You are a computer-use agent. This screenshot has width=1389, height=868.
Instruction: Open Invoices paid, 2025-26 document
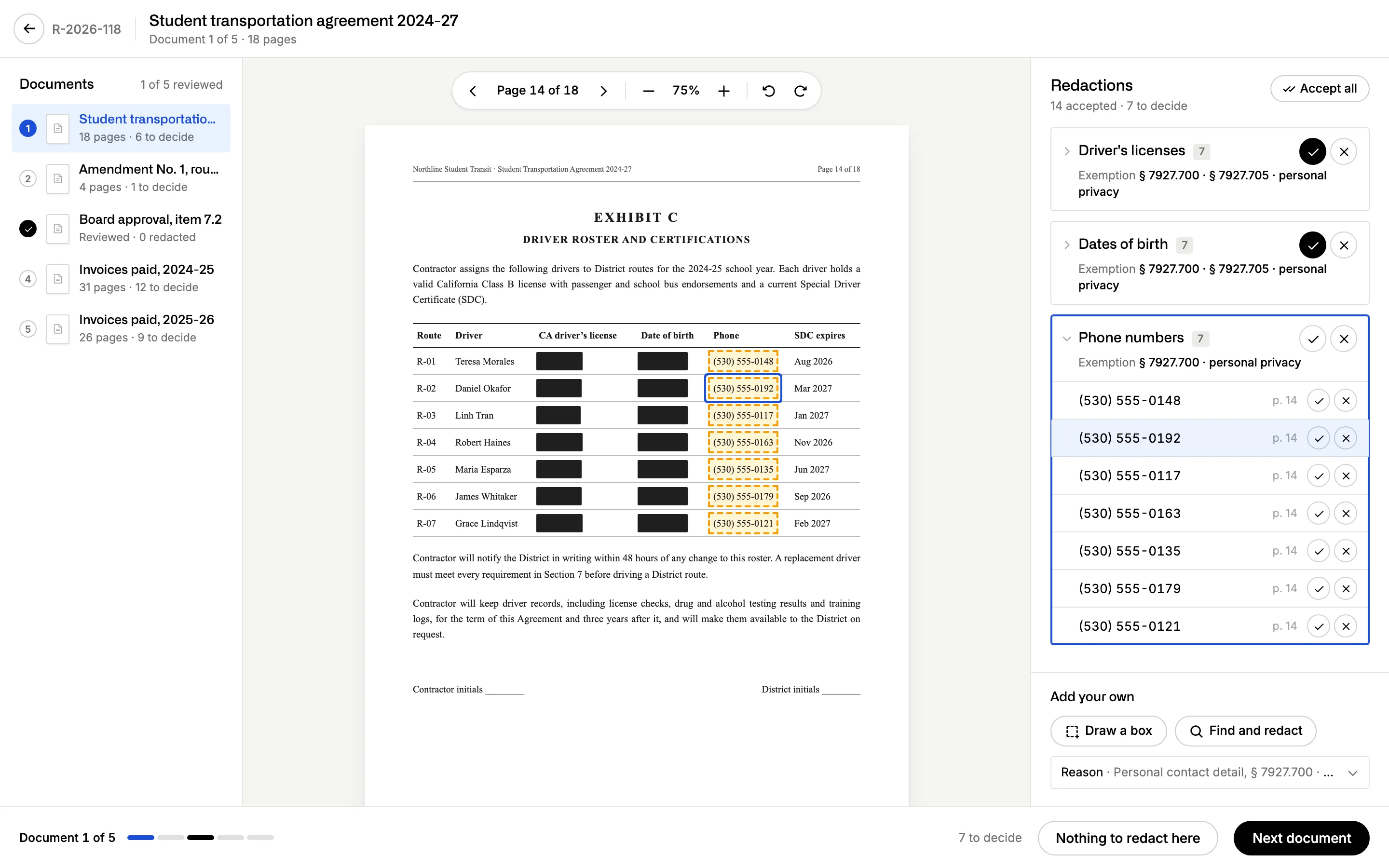(x=121, y=328)
